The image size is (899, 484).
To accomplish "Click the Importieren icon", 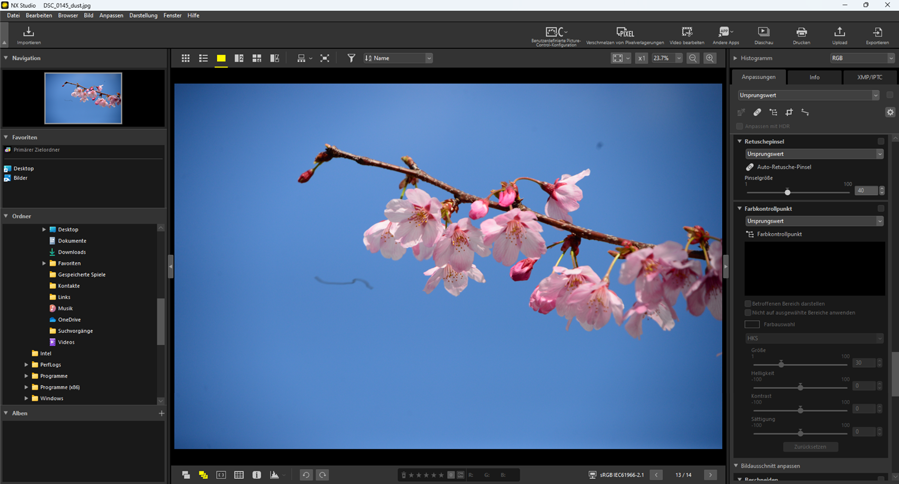I will pyautogui.click(x=28, y=35).
